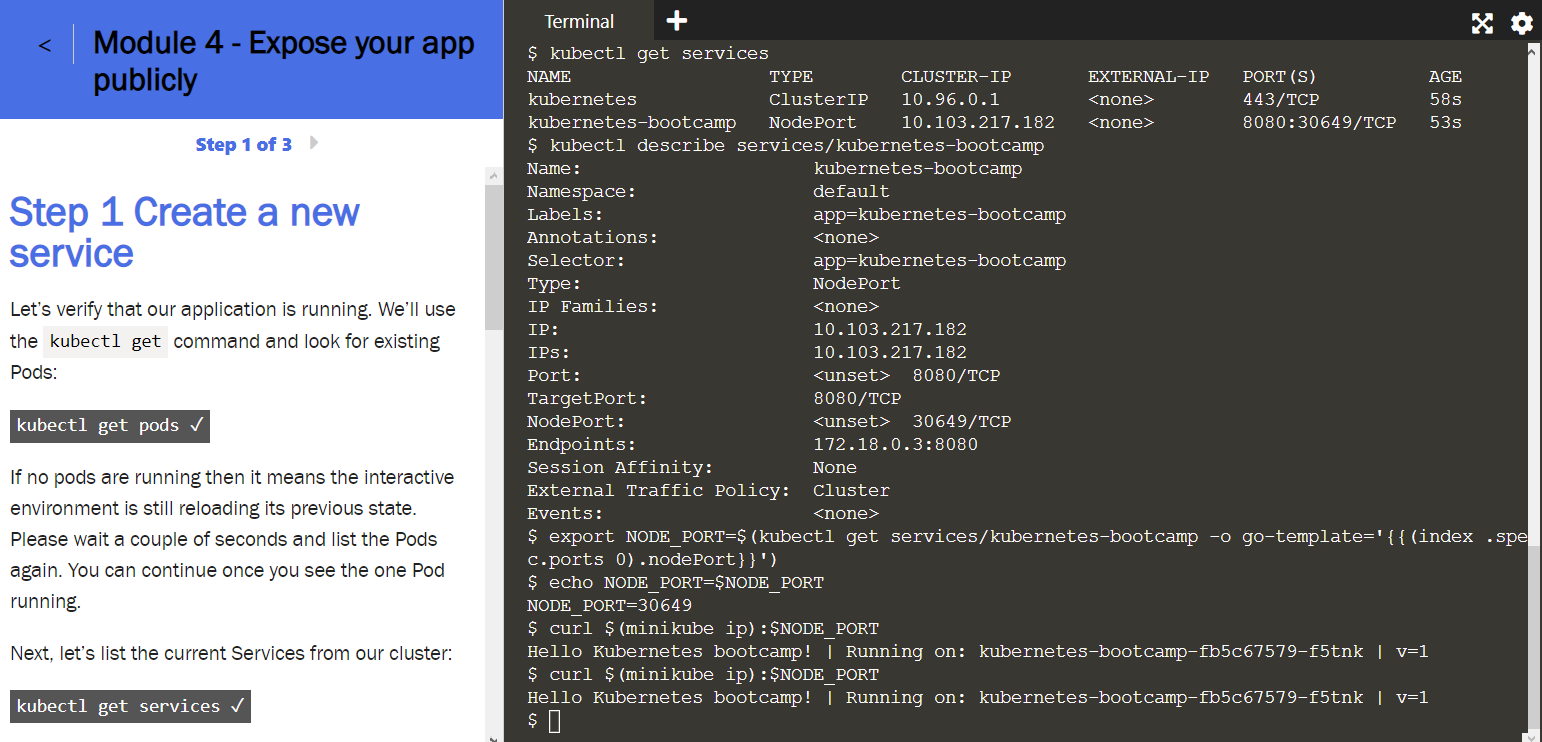Click the Endpoints value '172.18.0.3:8080'
This screenshot has height=742, width=1542.
[895, 445]
